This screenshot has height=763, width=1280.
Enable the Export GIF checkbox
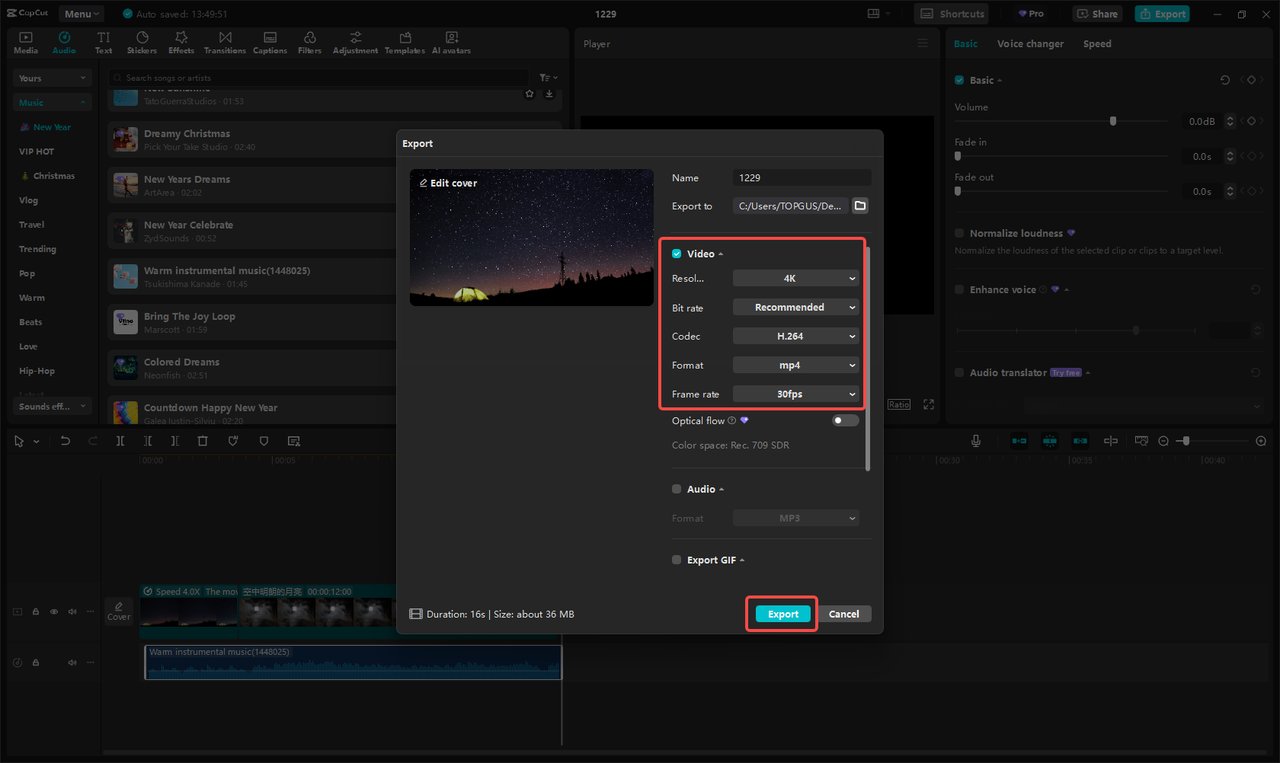677,560
